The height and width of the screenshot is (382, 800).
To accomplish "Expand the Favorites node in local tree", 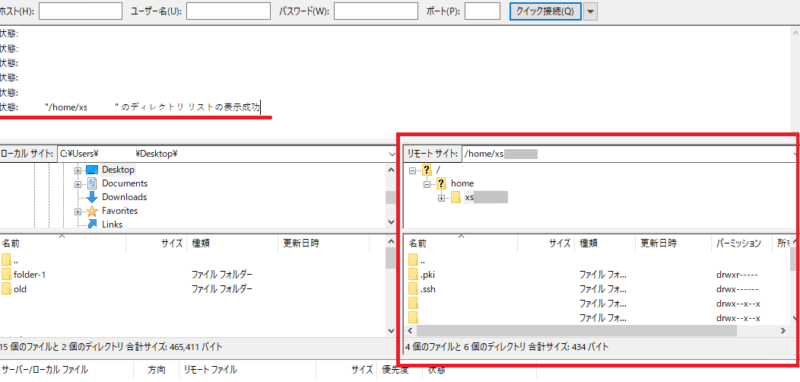I will point(78,211).
